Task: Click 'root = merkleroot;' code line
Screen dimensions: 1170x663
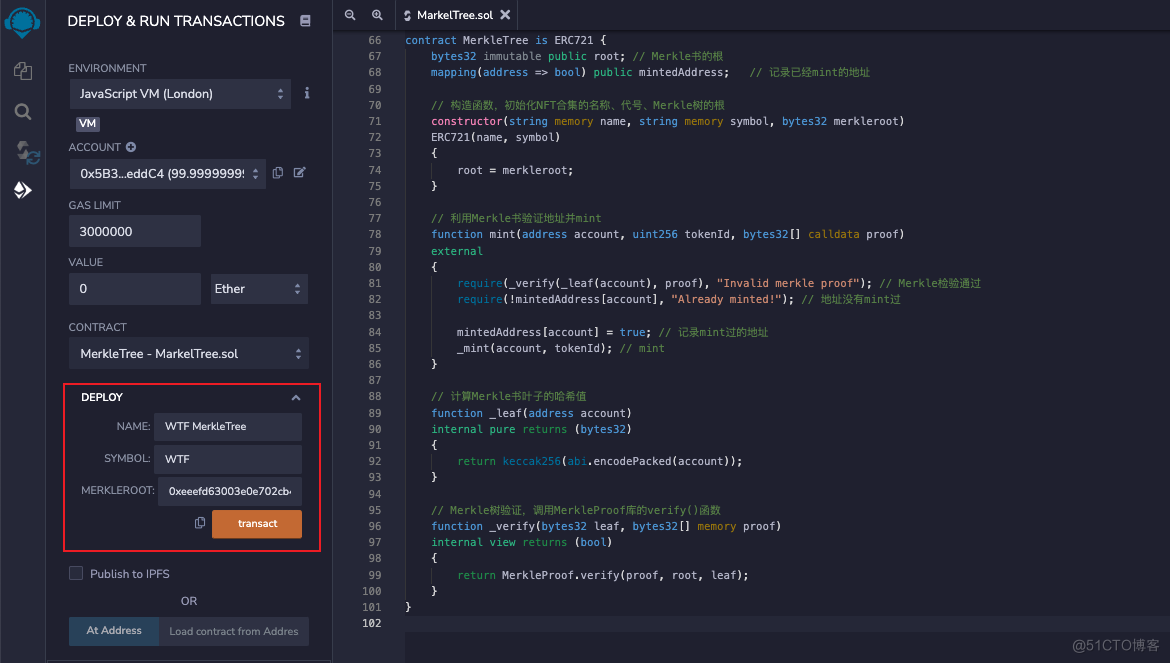Action: click(515, 170)
